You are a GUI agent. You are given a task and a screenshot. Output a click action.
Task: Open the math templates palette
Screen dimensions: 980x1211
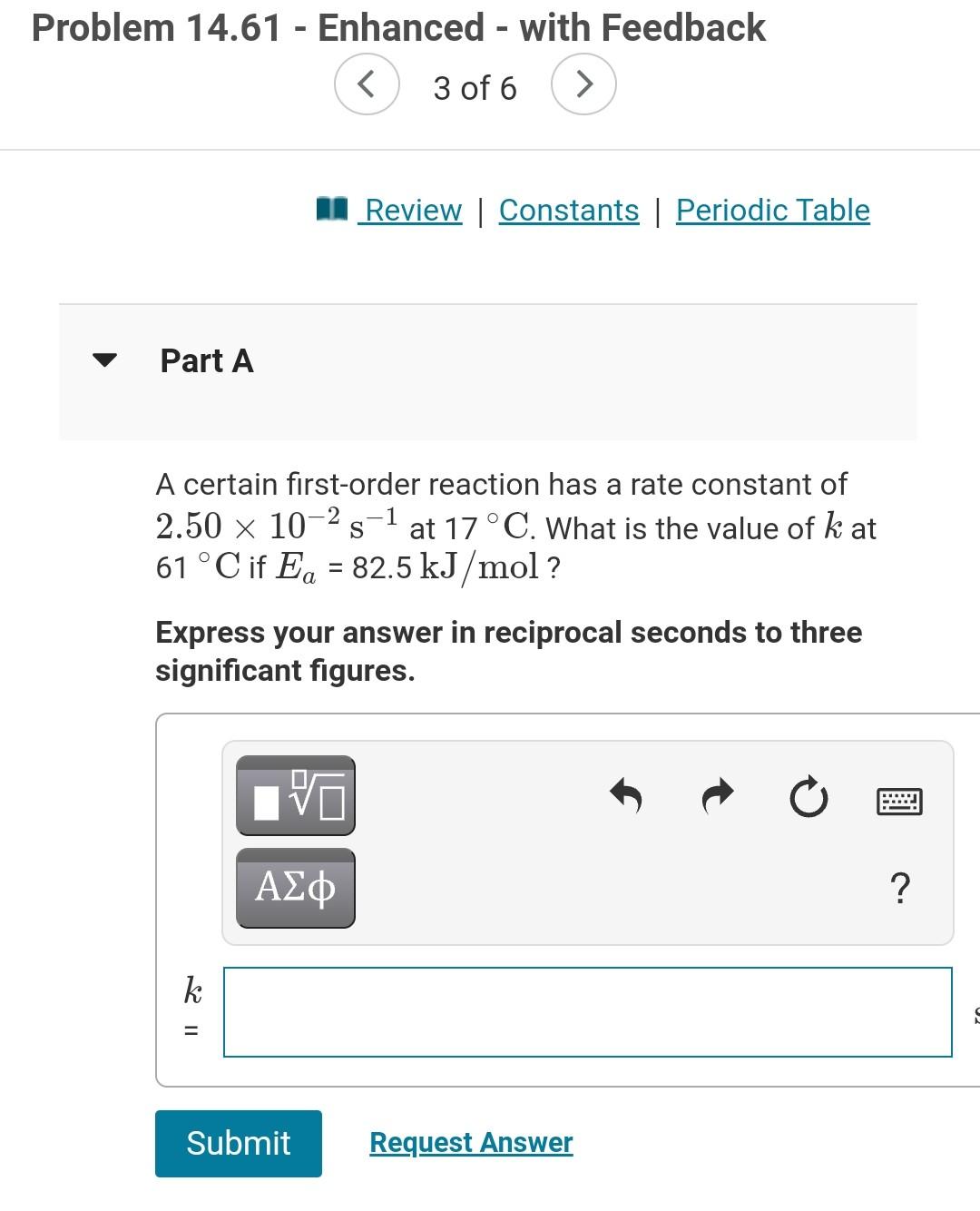(296, 797)
